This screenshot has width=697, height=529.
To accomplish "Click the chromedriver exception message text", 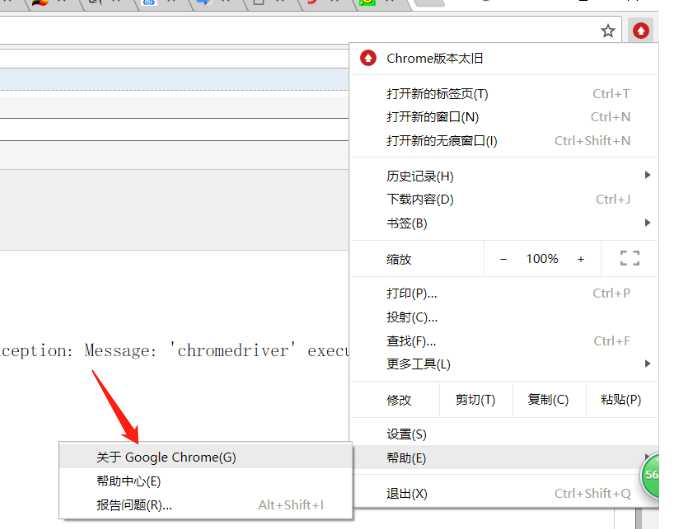I will [174, 351].
